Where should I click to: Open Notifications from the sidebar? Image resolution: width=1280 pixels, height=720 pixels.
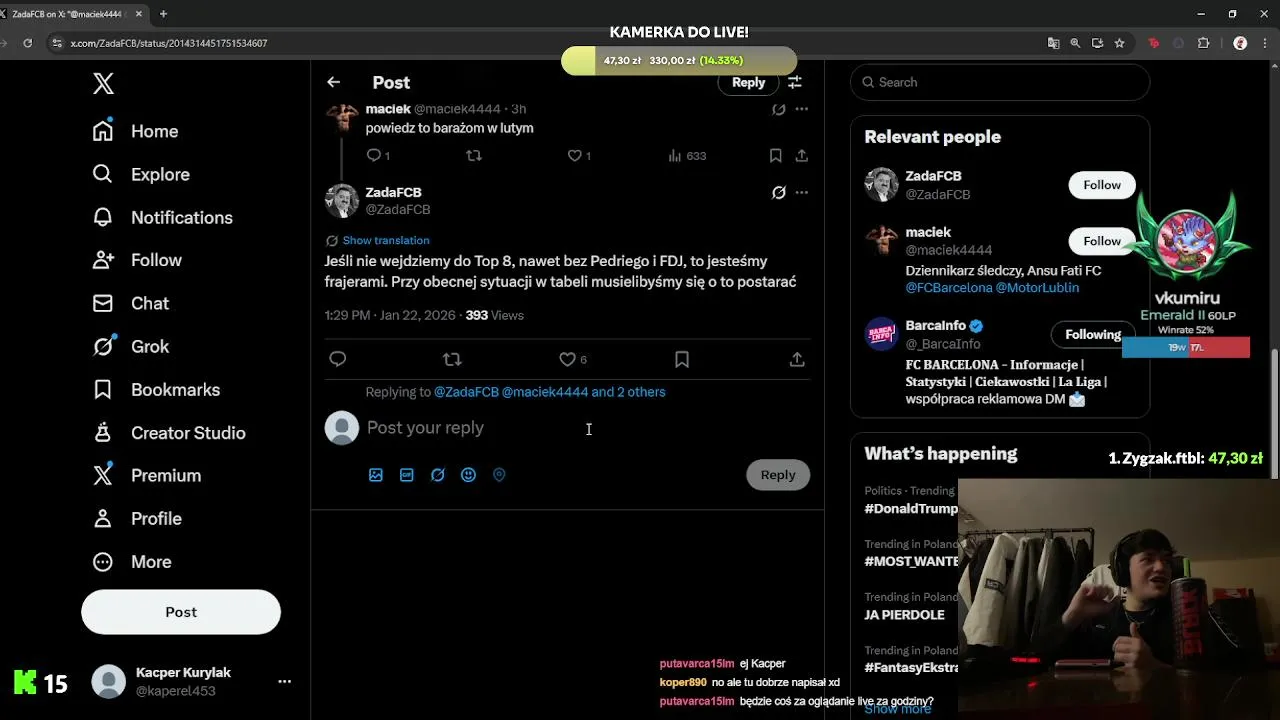pyautogui.click(x=162, y=217)
